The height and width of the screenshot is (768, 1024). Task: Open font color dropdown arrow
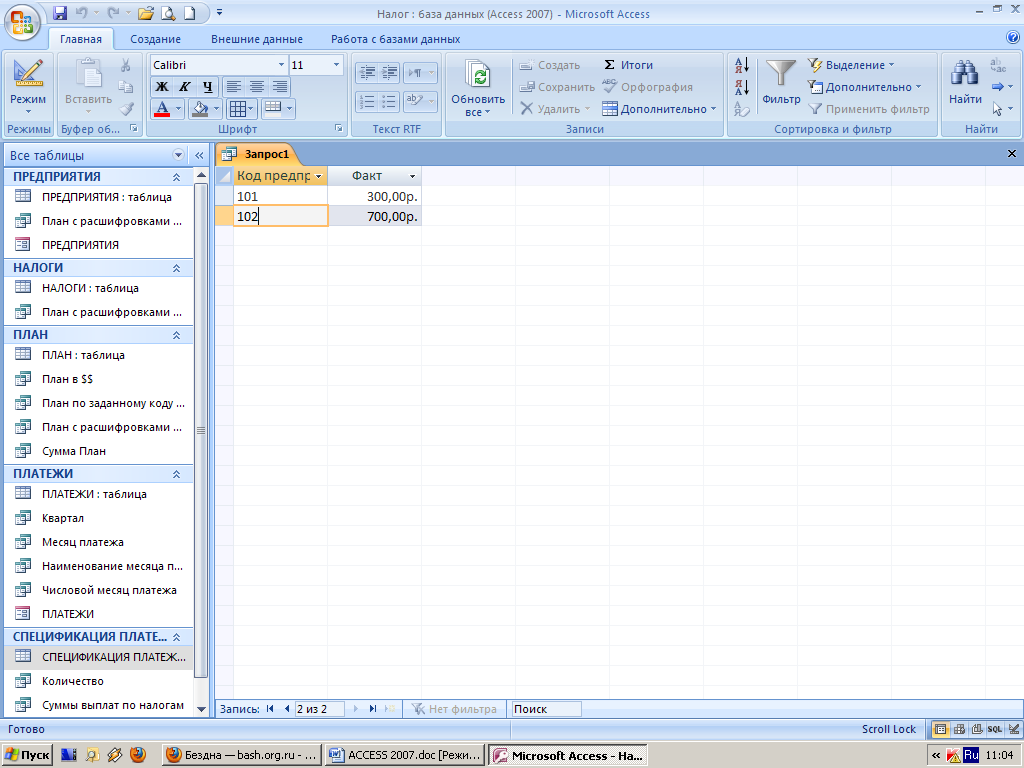[x=178, y=109]
